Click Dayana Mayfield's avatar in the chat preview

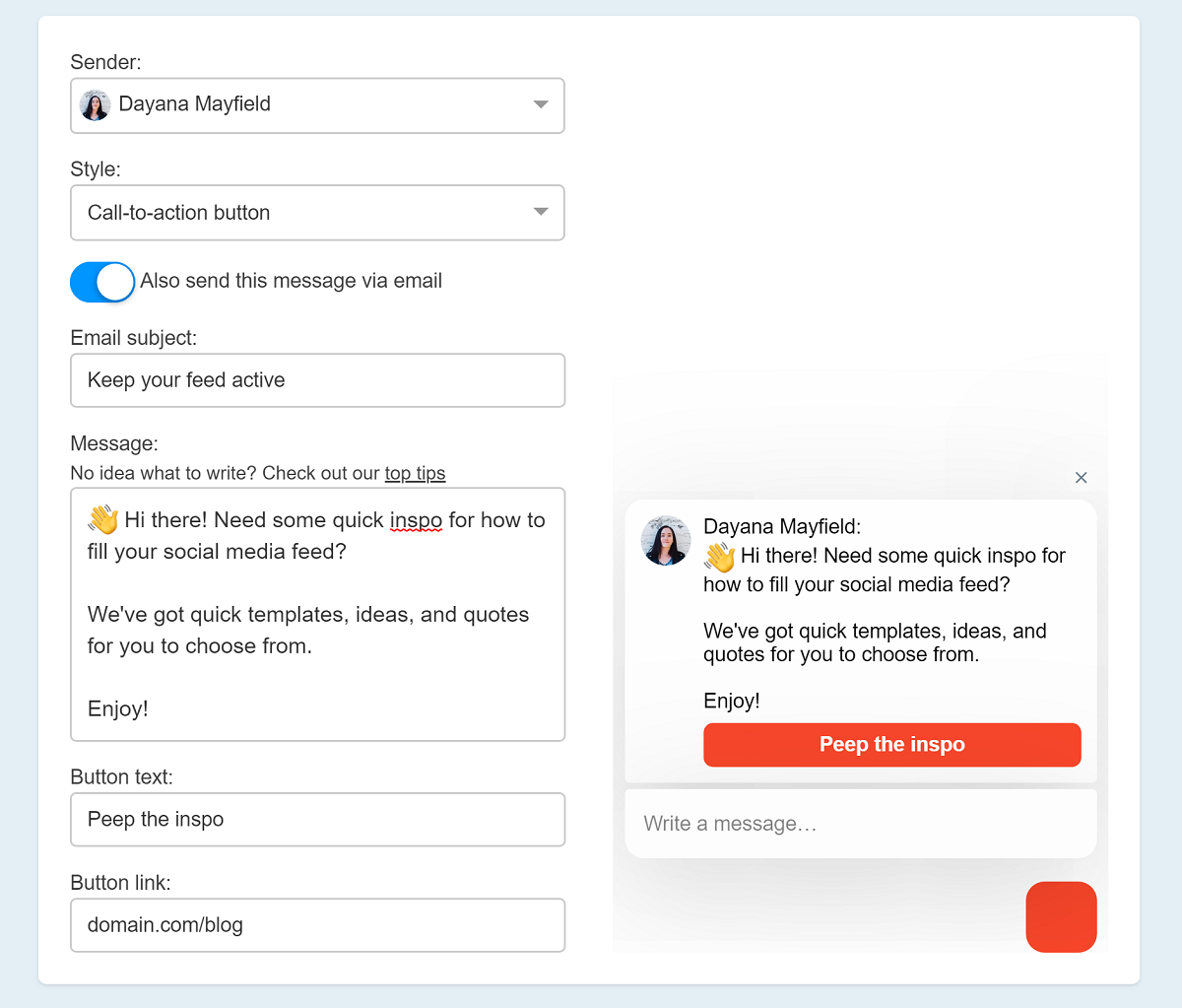tap(666, 540)
